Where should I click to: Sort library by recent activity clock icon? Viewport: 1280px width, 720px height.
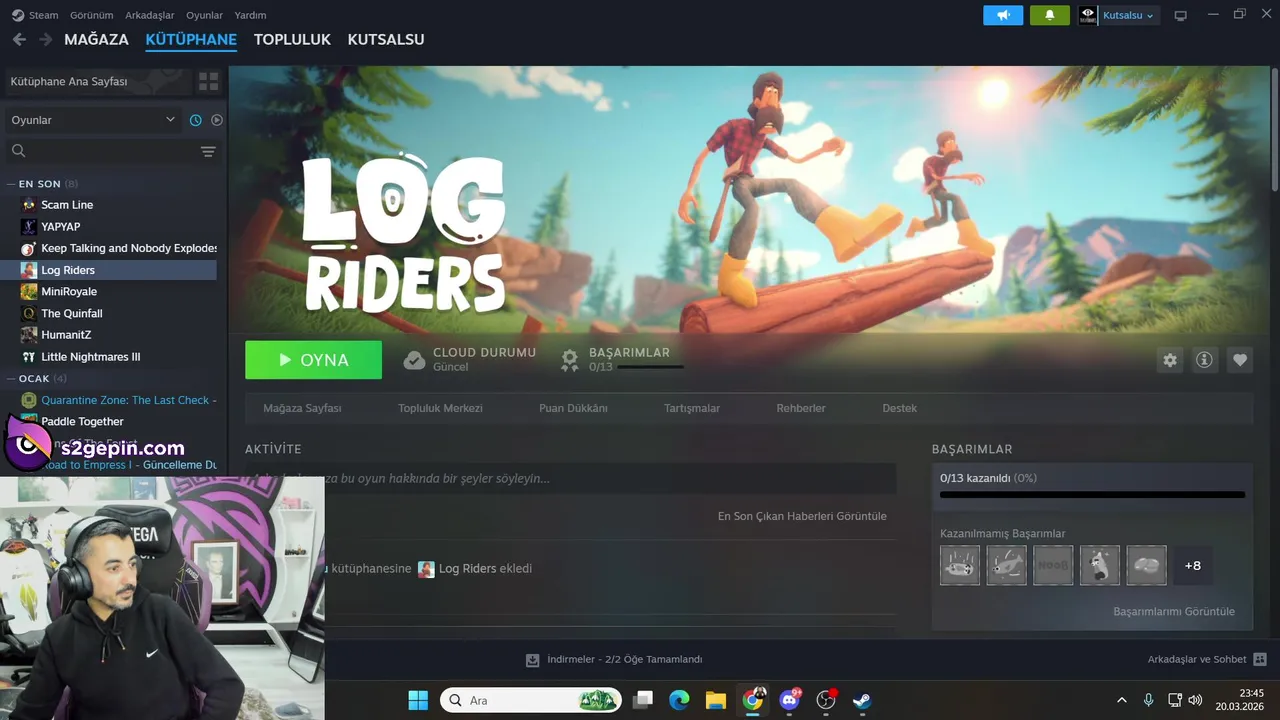(196, 120)
